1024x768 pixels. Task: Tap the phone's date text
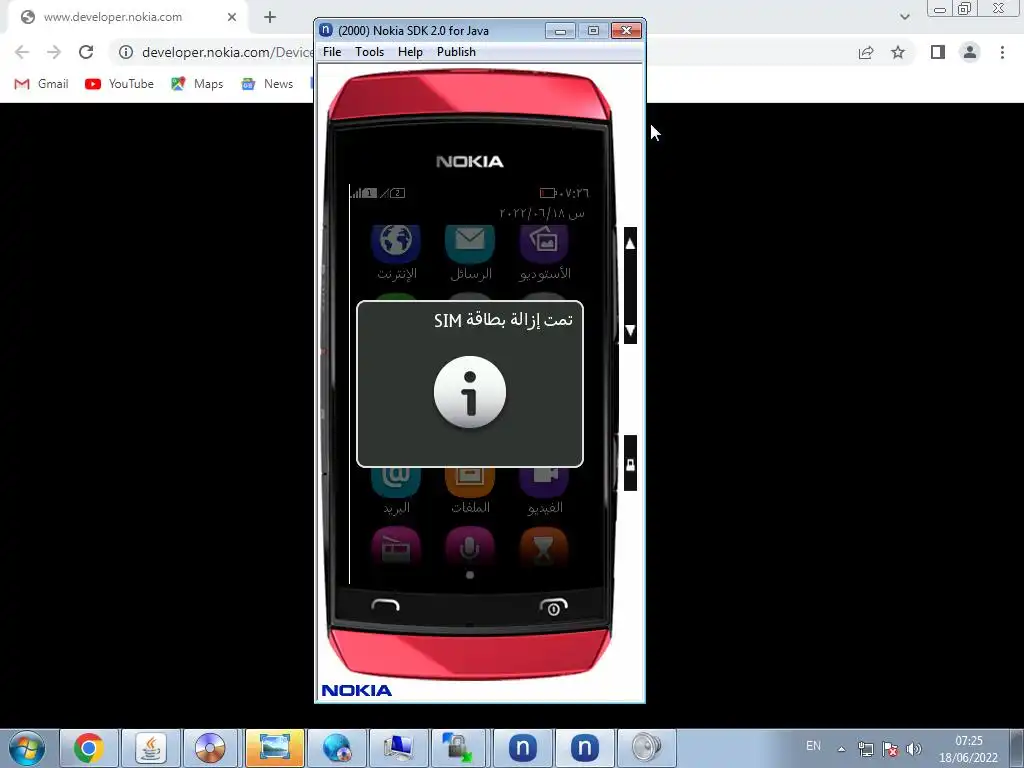click(542, 213)
